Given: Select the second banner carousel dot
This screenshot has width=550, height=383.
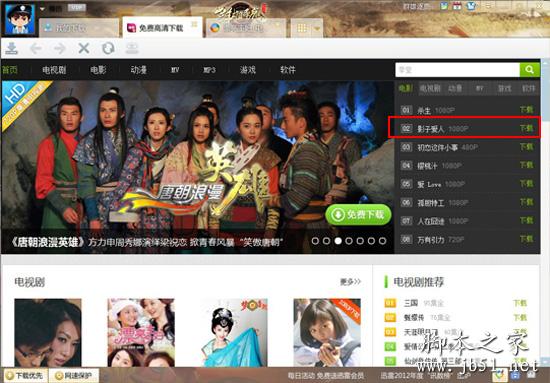Looking at the screenshot, I should pos(327,241).
